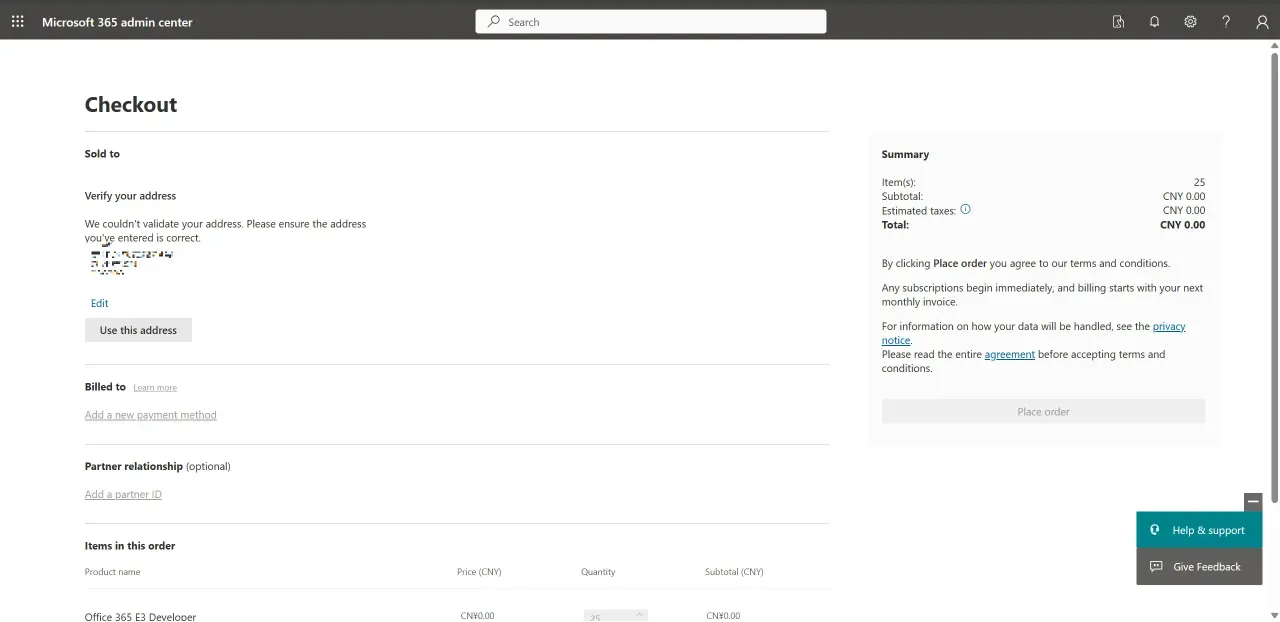Click the scrollbar down arrow
The width and height of the screenshot is (1280, 622).
point(1272,615)
